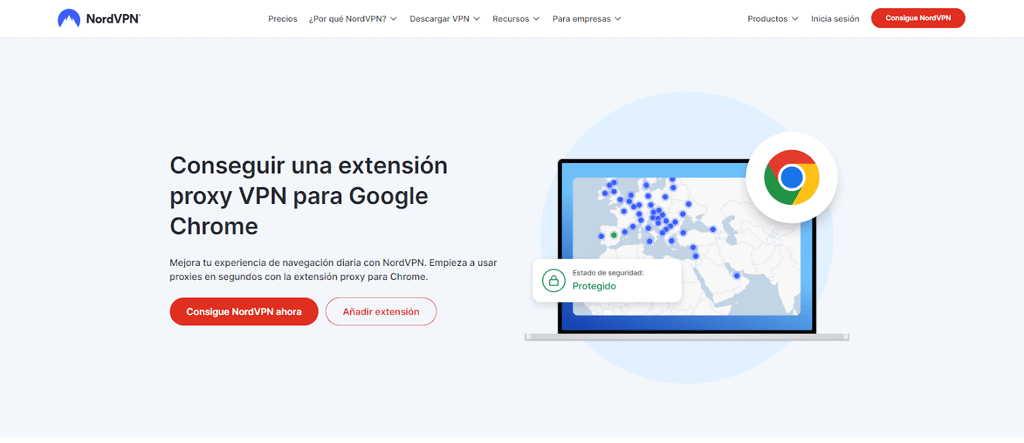Click the heading Conseguir una extensión proxy VPN

(x=308, y=195)
